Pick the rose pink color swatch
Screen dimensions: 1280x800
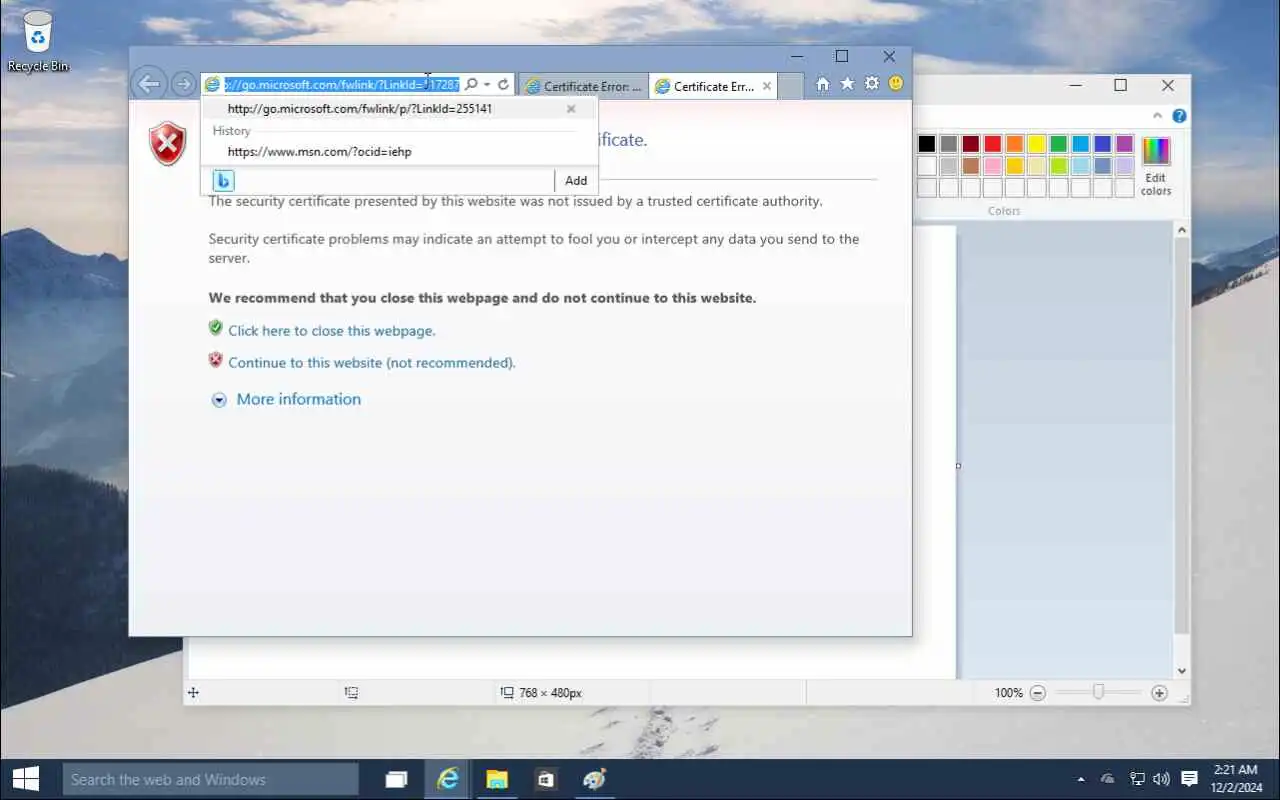(x=993, y=166)
